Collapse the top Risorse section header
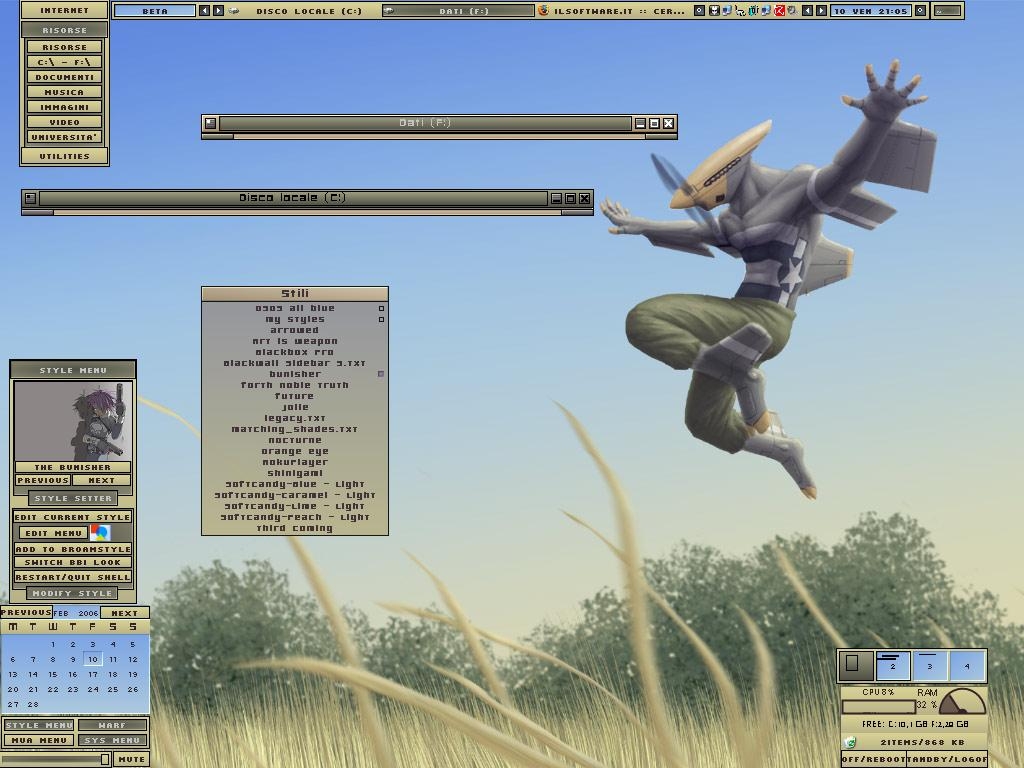 coord(64,30)
